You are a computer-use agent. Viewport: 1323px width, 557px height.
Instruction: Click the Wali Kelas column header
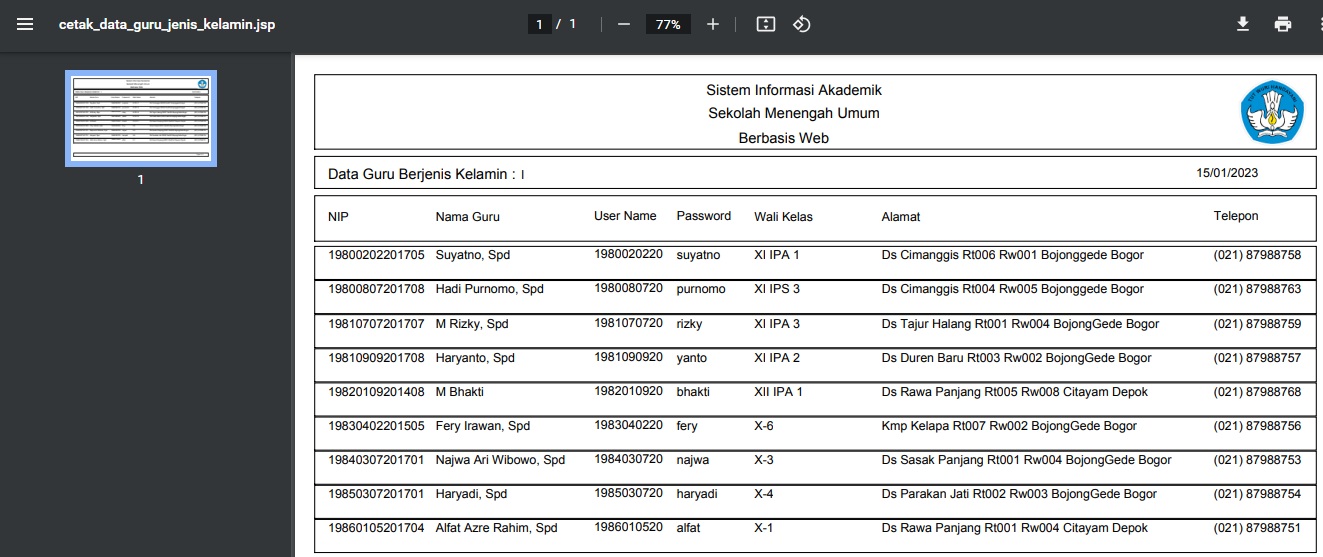coord(783,216)
